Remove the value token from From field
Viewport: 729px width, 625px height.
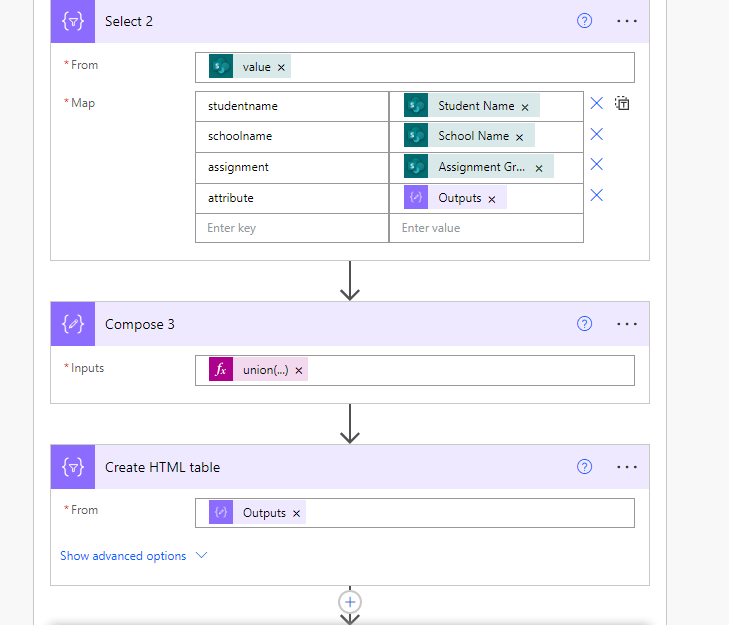281,68
